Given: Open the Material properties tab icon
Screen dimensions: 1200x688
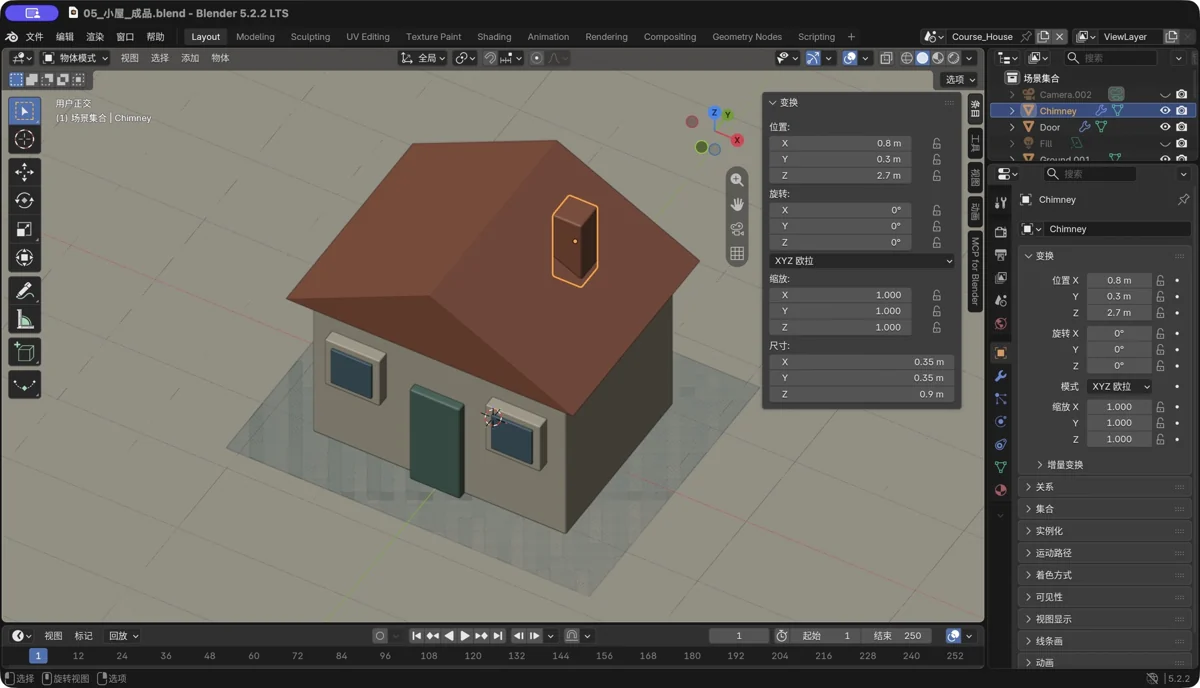Looking at the screenshot, I should point(1000,490).
